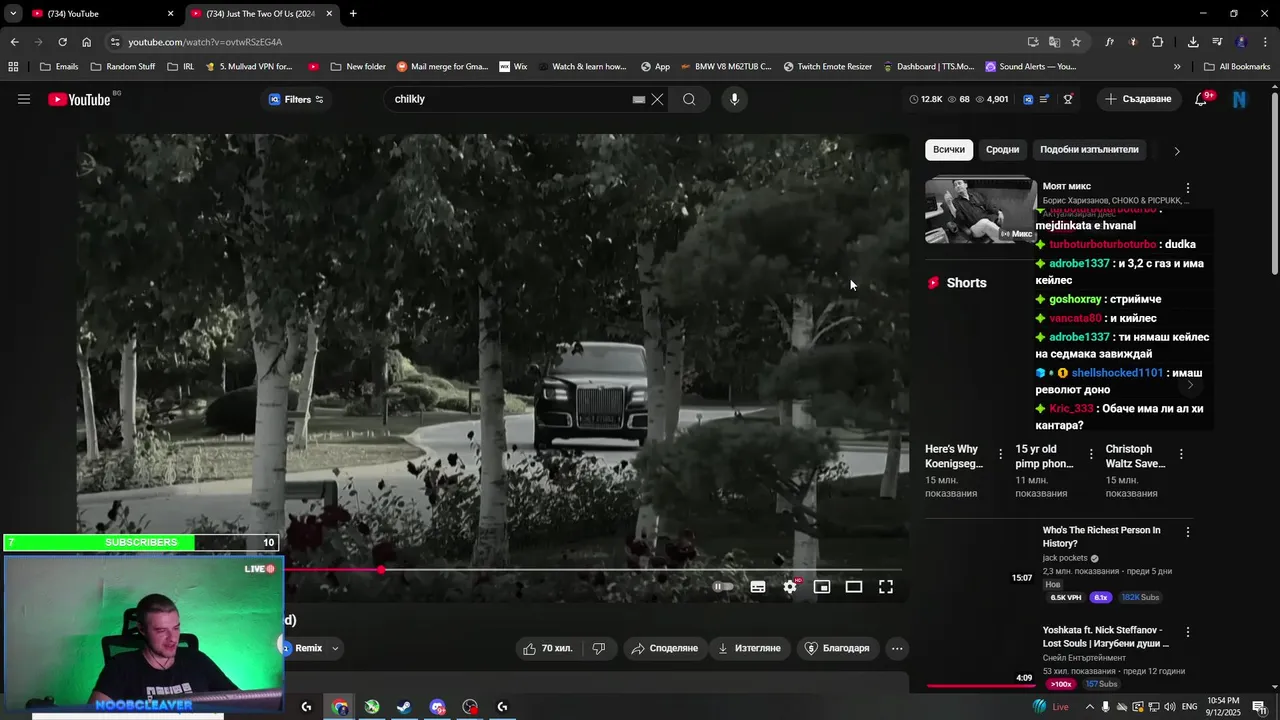Click in the chilkly search field
This screenshot has height=720, width=1280.
[510, 99]
